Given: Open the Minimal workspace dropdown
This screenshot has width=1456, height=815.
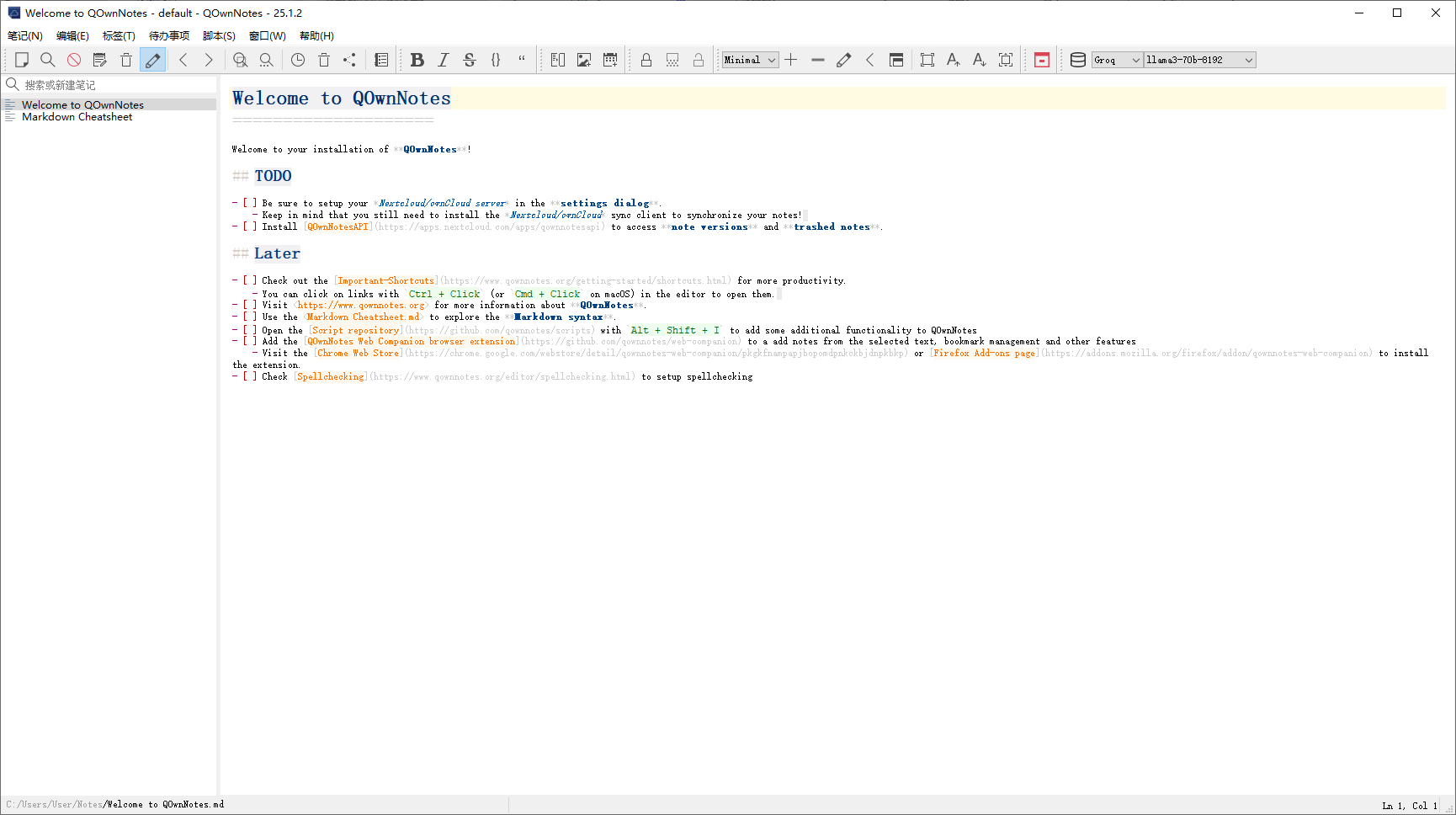Looking at the screenshot, I should click(750, 60).
